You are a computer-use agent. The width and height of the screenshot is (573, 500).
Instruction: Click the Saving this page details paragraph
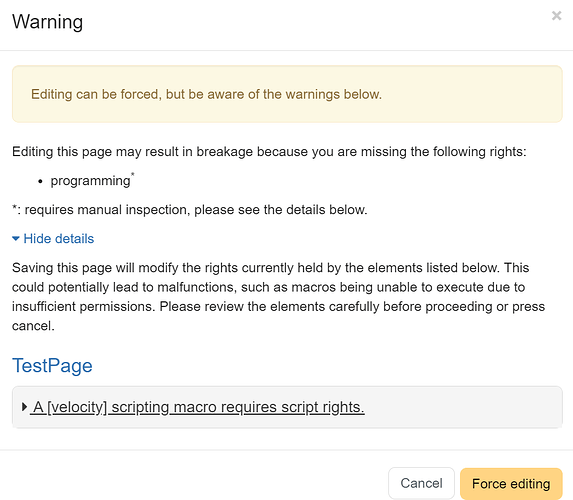[x=278, y=297]
